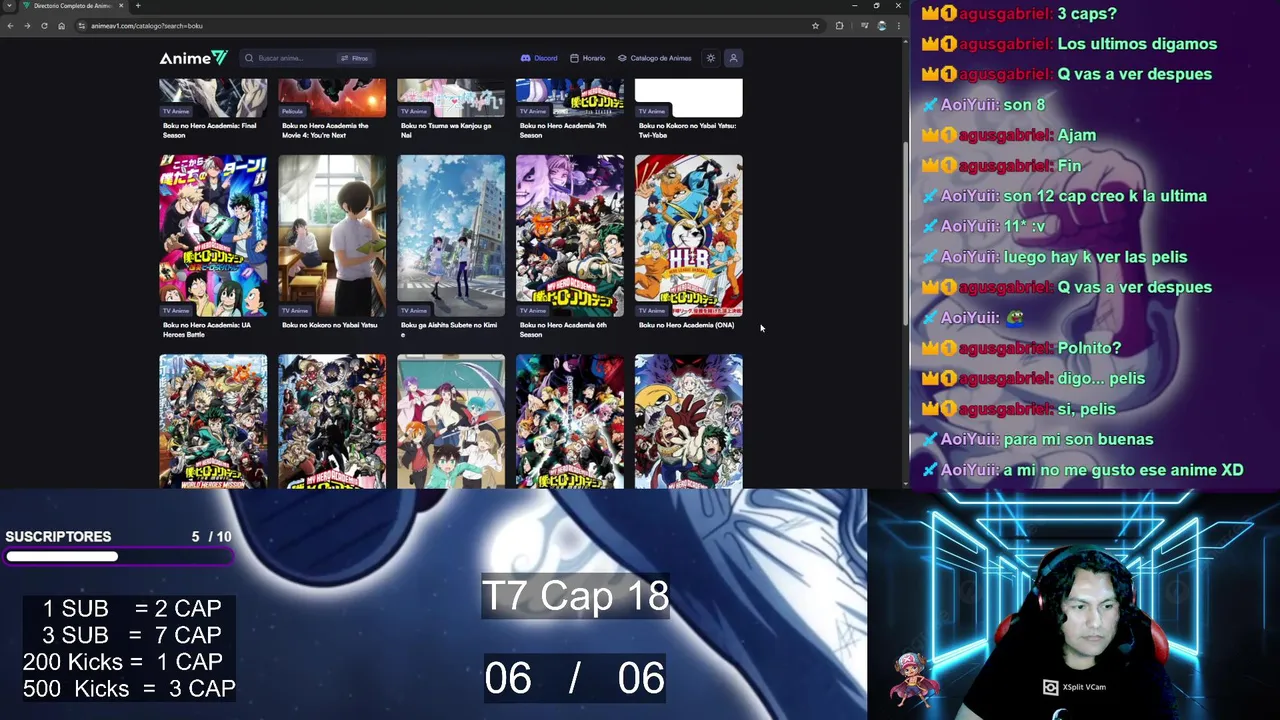Image resolution: width=1280 pixels, height=720 pixels.
Task: Select the Directorio Completo de Anime tab
Action: click(73, 6)
